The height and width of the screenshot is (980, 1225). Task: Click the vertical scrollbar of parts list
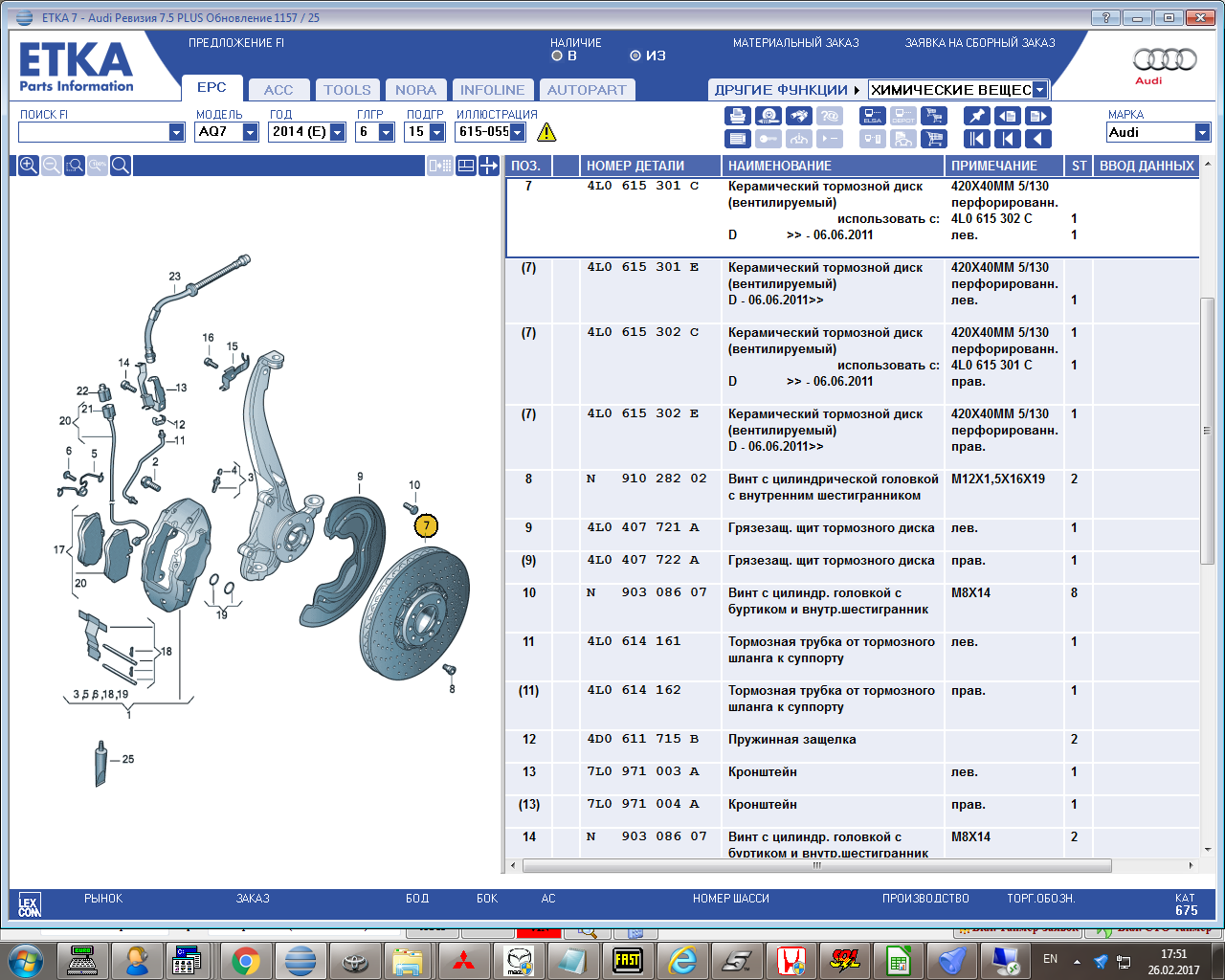(1207, 431)
